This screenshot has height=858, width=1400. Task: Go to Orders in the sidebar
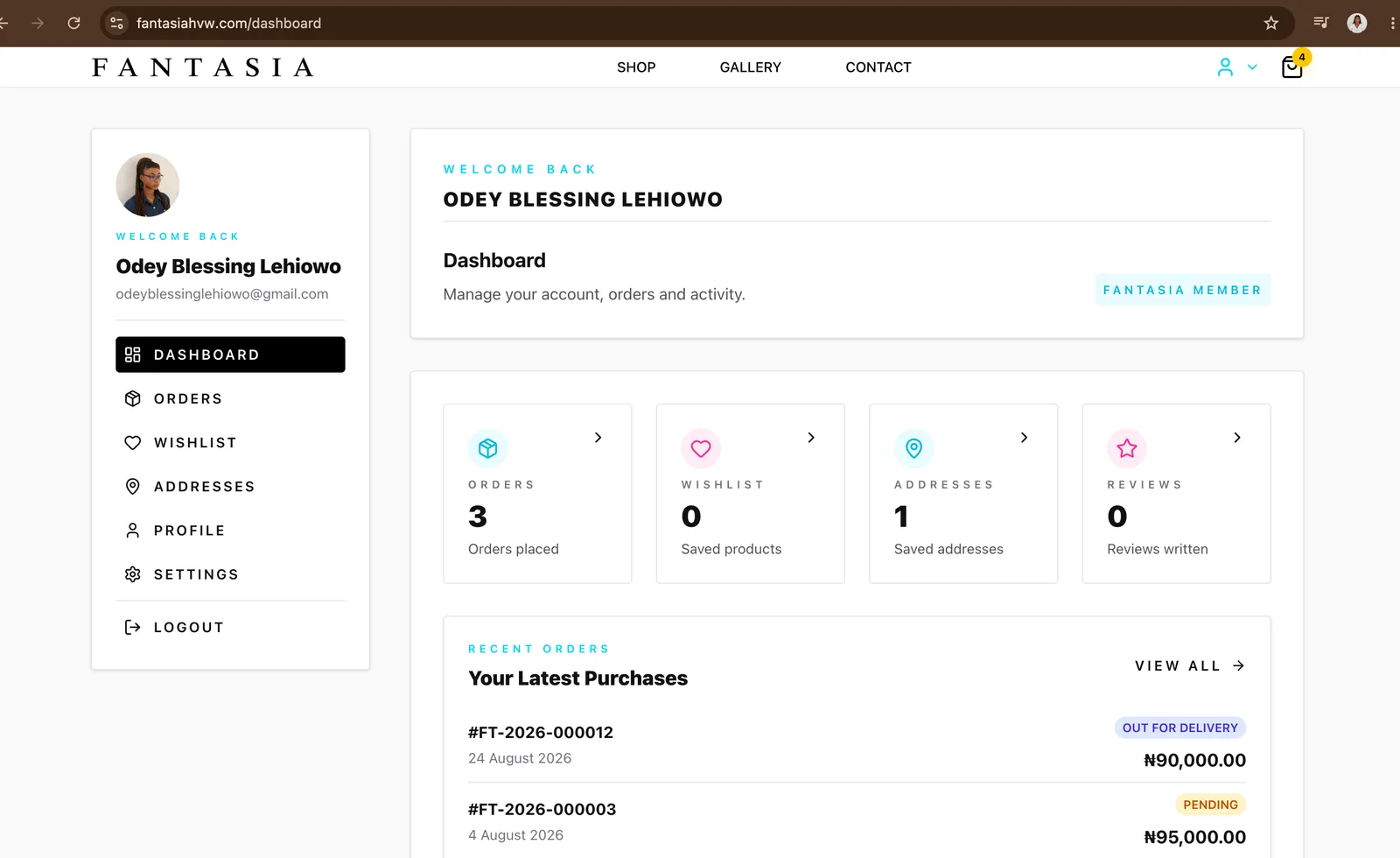click(230, 399)
